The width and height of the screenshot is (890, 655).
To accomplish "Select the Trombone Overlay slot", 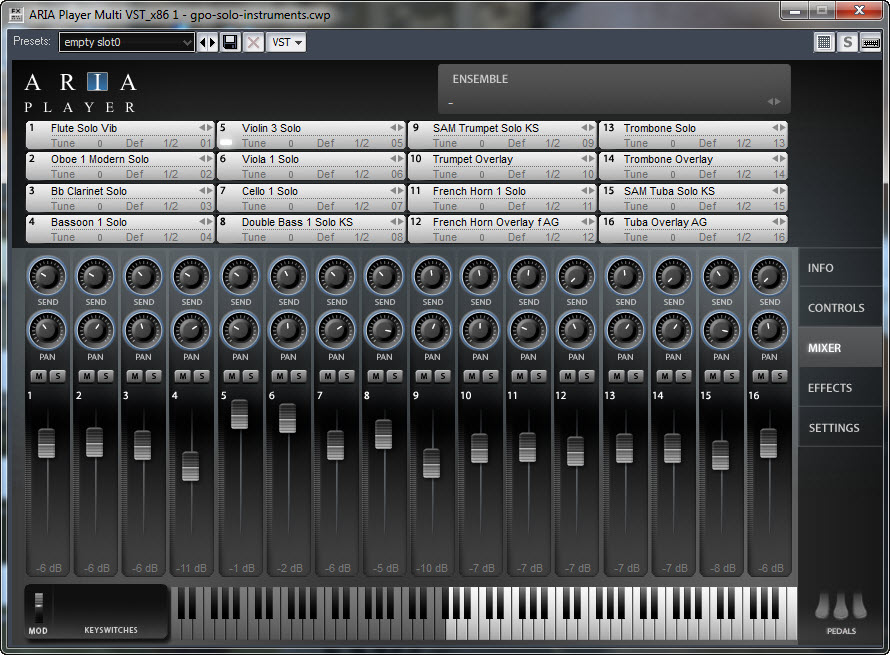I will pos(693,166).
